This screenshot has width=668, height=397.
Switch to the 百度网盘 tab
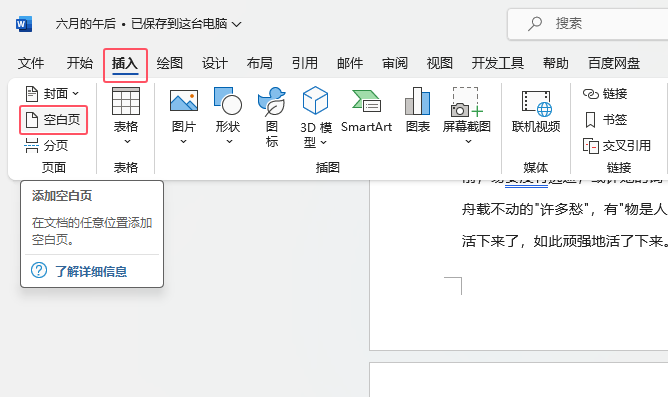(614, 63)
